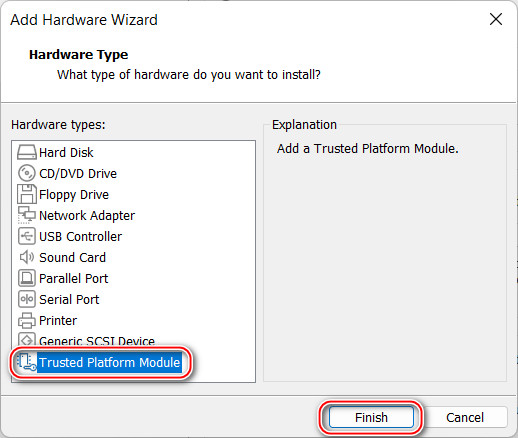Pick the Floppy Drive diskette icon
This screenshot has width=518, height=438.
[27, 194]
